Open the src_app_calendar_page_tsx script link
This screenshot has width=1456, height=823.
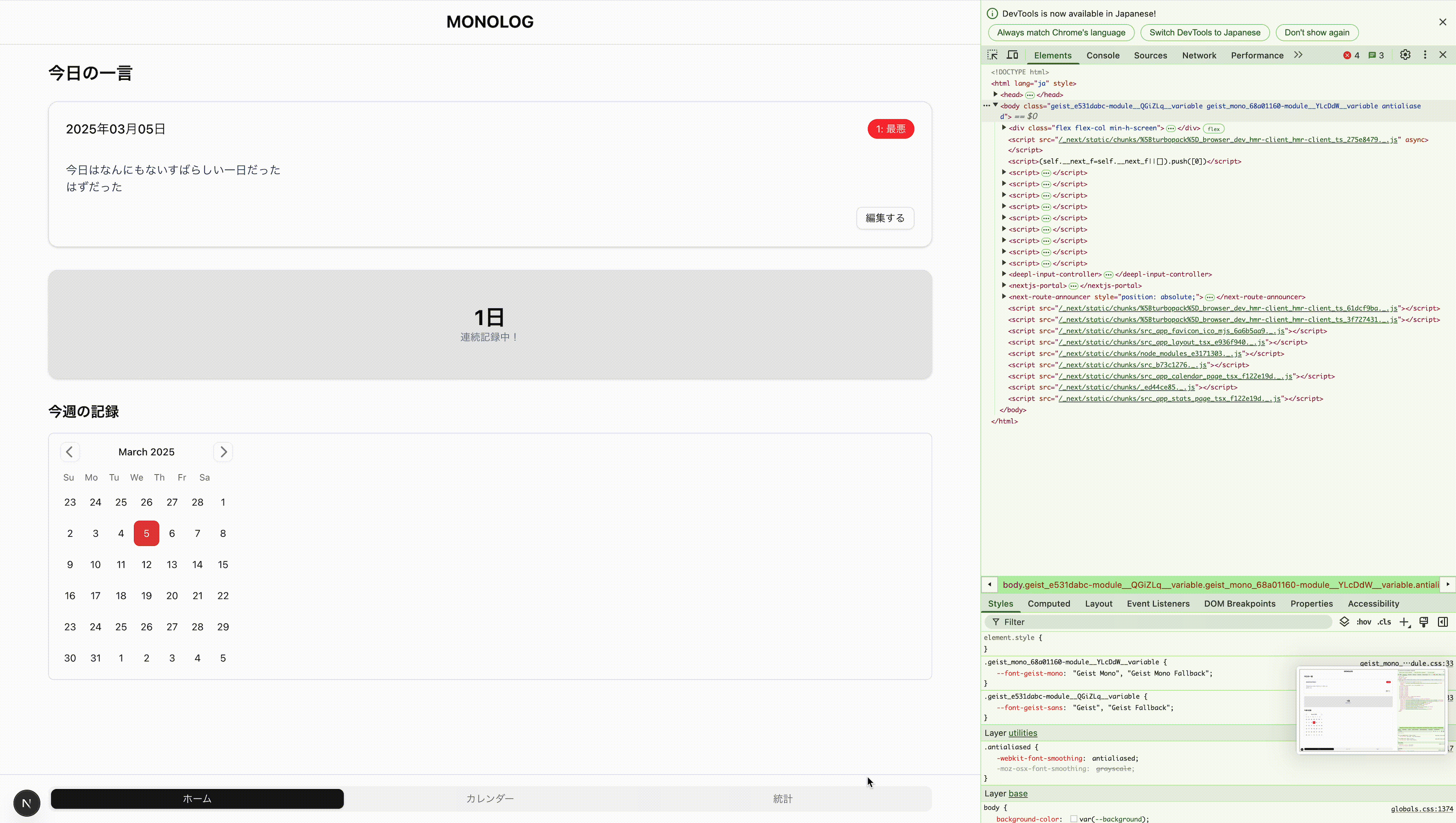click(x=1175, y=376)
